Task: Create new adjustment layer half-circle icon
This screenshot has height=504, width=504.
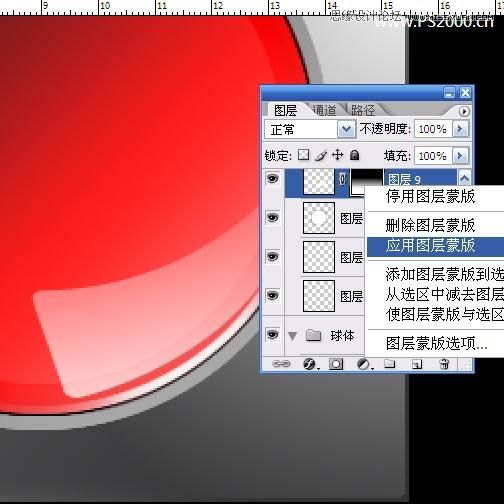Action: (364, 364)
